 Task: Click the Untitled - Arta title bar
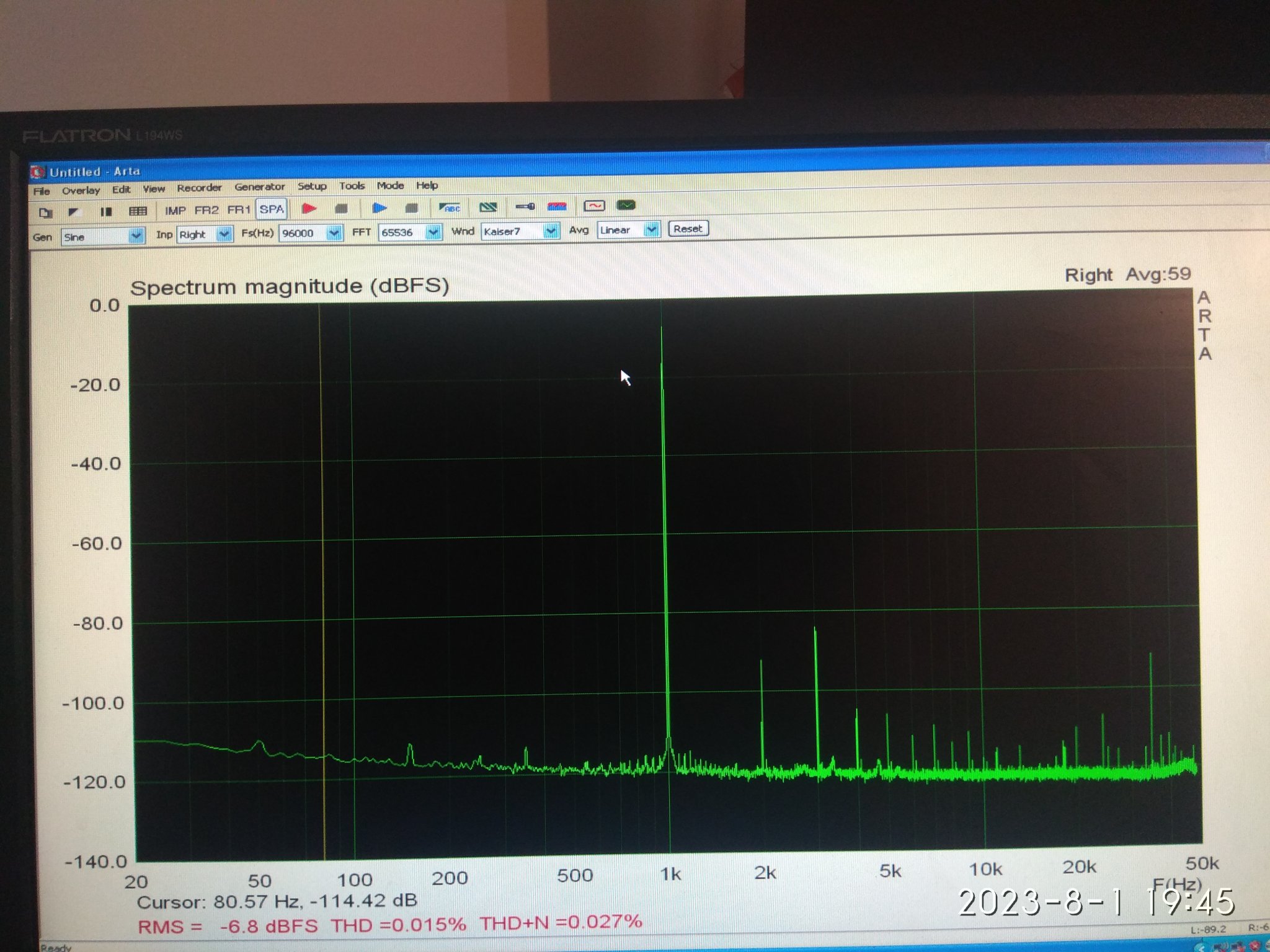click(95, 172)
